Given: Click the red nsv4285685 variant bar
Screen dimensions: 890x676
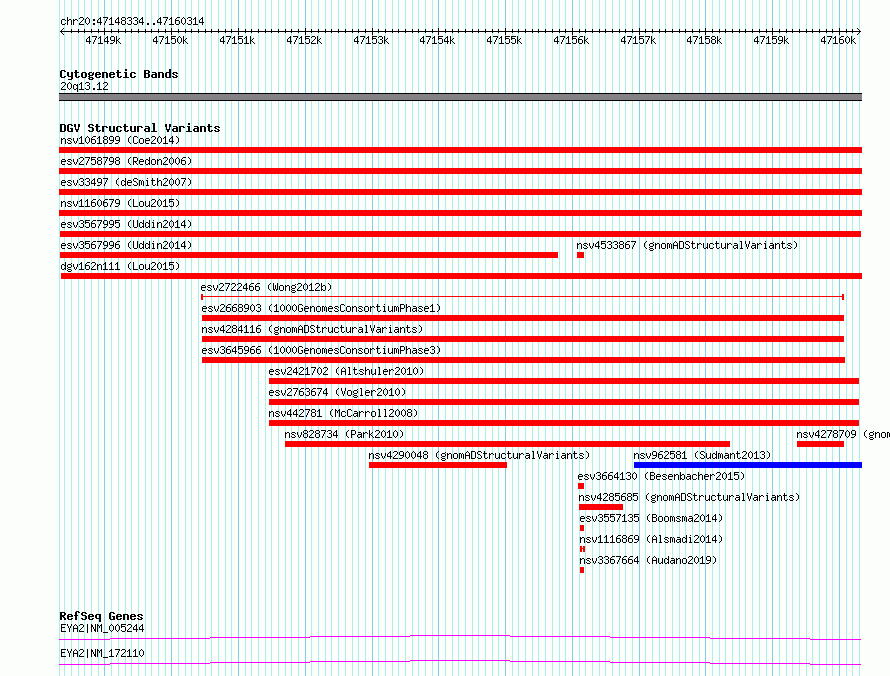Looking at the screenshot, I should [x=601, y=507].
